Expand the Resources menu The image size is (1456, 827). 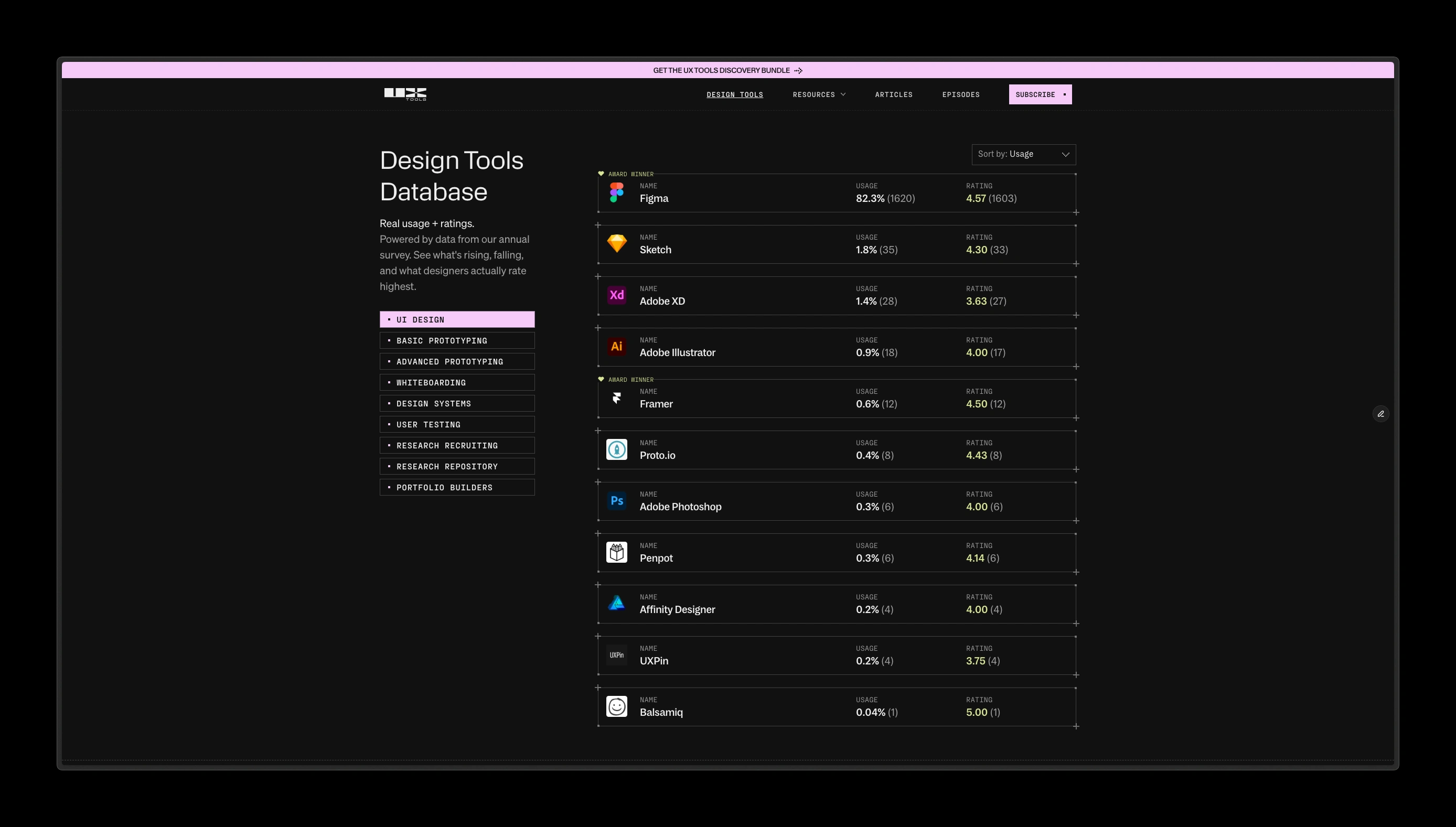[x=819, y=95]
